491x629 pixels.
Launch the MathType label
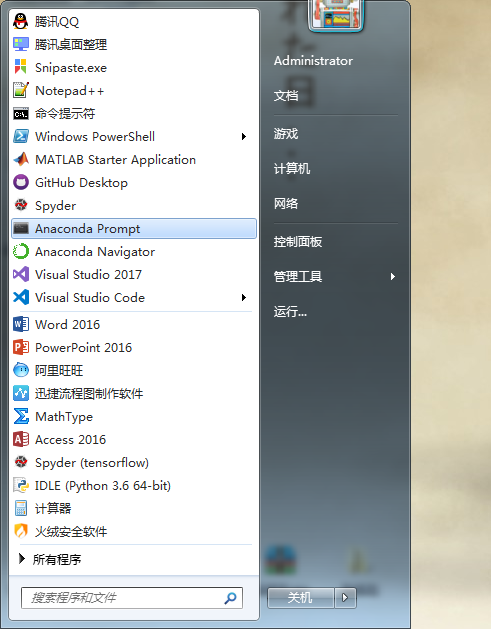click(64, 416)
